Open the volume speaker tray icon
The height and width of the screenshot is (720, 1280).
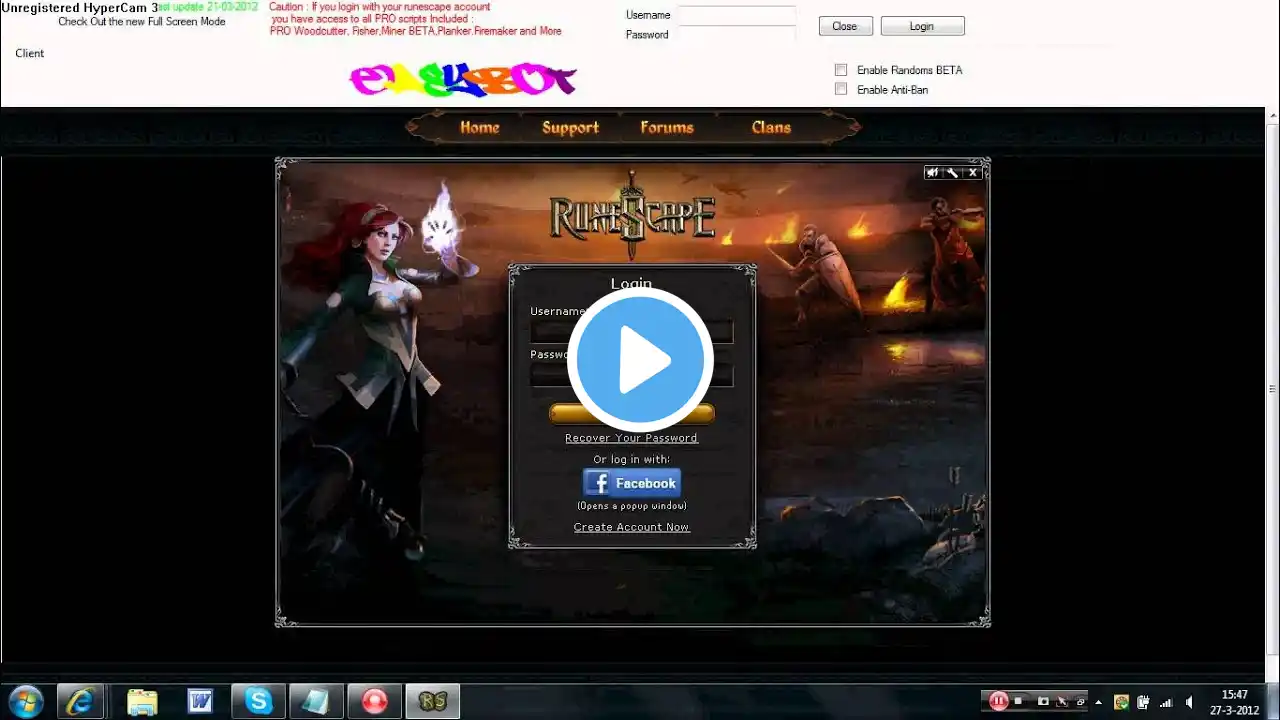(1190, 701)
